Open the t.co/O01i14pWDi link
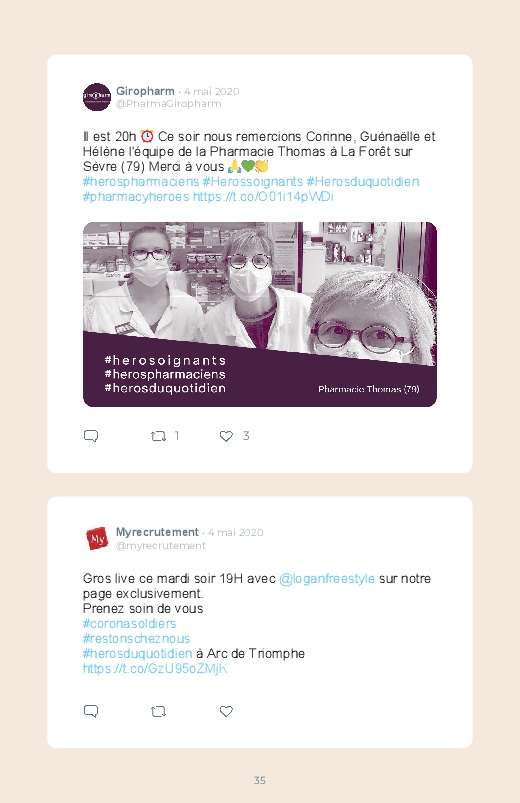The image size is (520, 803). click(263, 197)
